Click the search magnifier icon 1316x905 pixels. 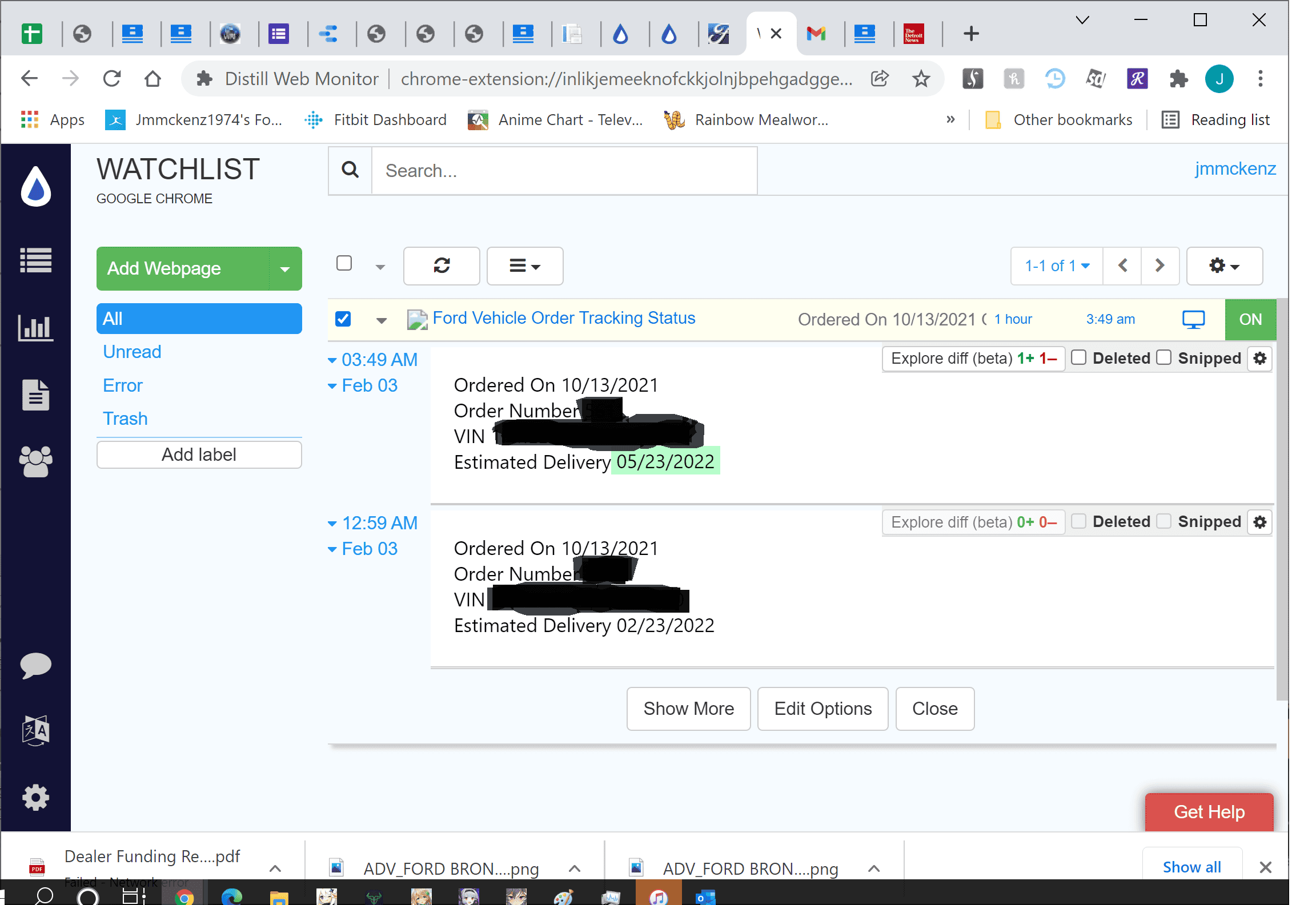tap(350, 170)
